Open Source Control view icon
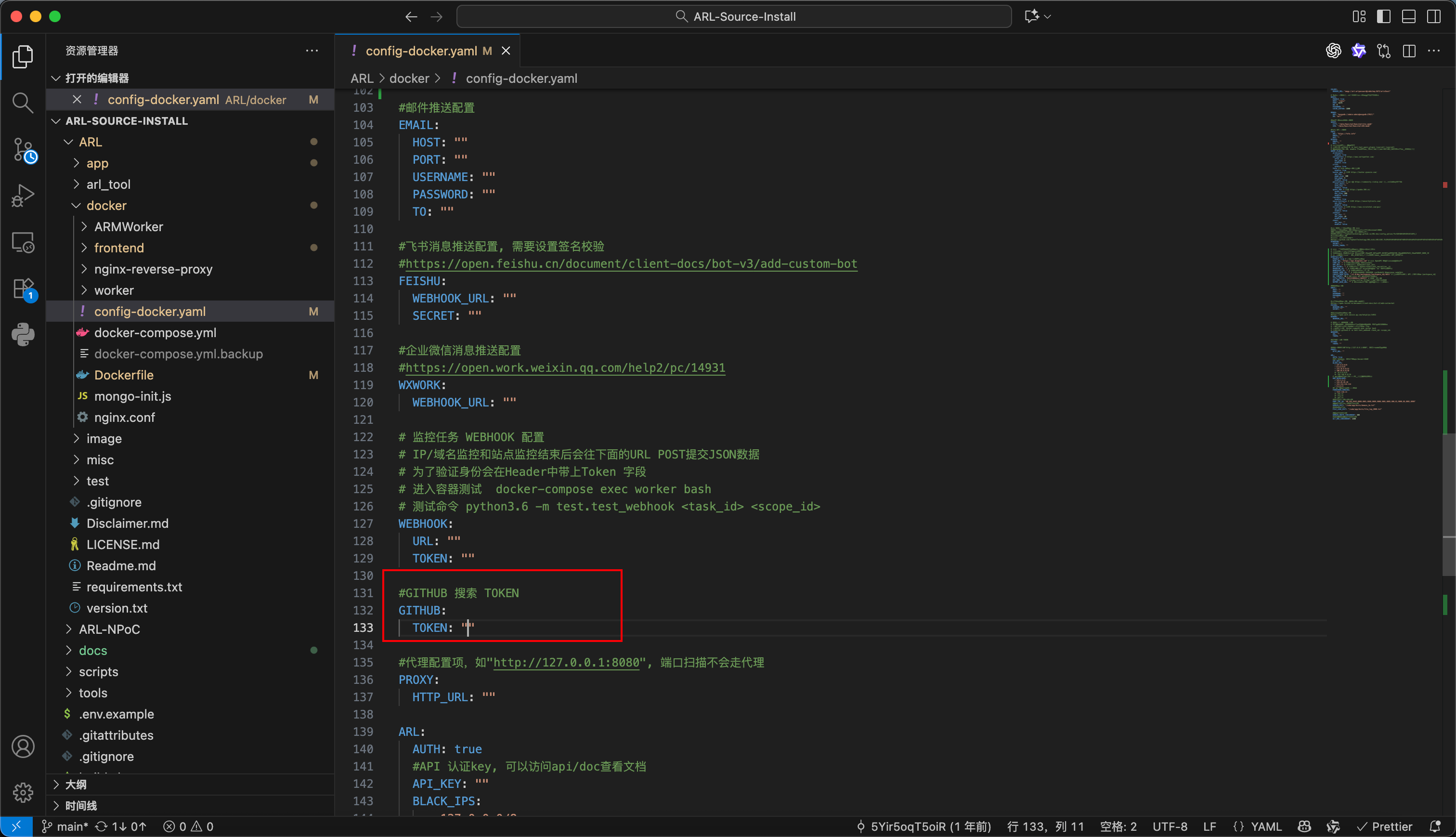Image resolution: width=1456 pixels, height=837 pixels. click(24, 150)
